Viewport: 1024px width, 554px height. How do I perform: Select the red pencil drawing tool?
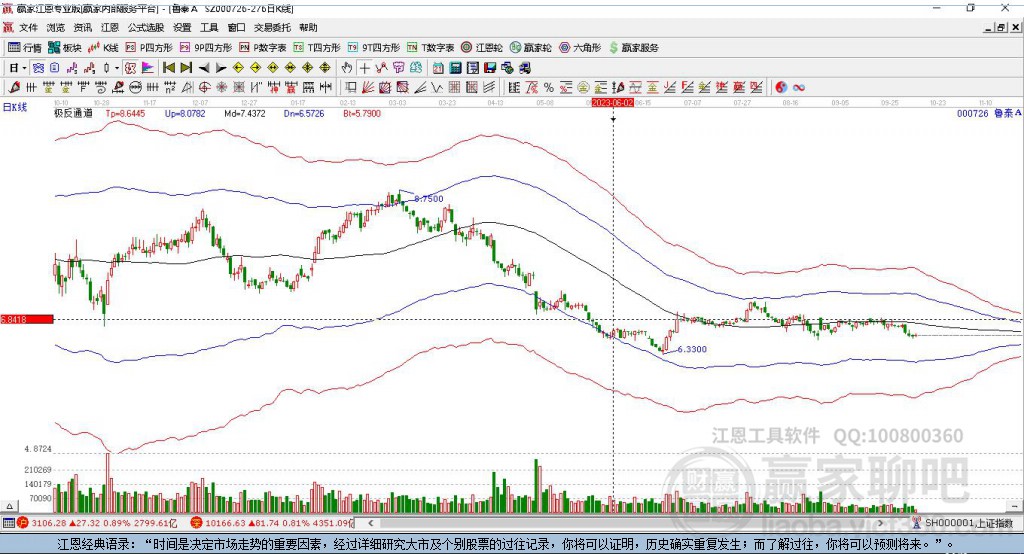tap(14, 88)
